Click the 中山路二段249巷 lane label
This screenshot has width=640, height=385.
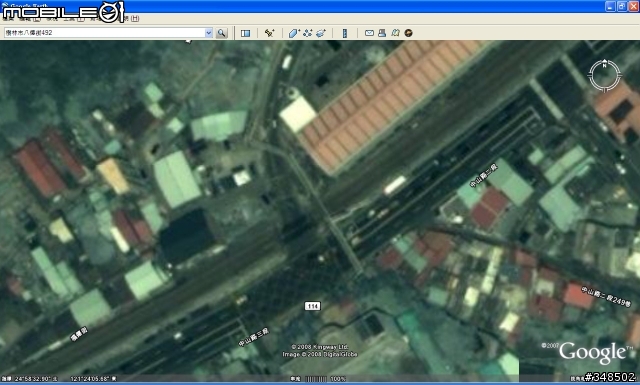[x=606, y=296]
